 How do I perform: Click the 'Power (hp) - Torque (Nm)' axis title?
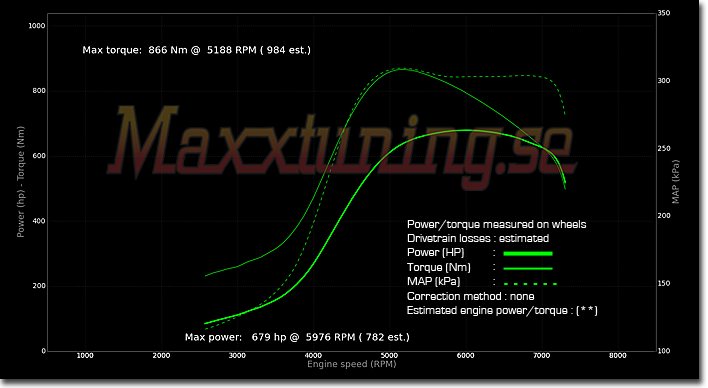click(20, 182)
